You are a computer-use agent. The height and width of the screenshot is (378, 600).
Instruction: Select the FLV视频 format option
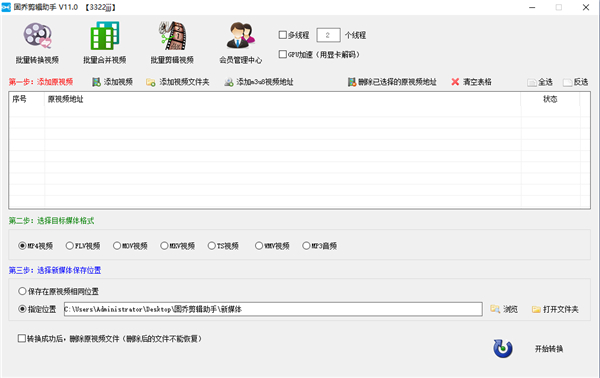(x=70, y=246)
